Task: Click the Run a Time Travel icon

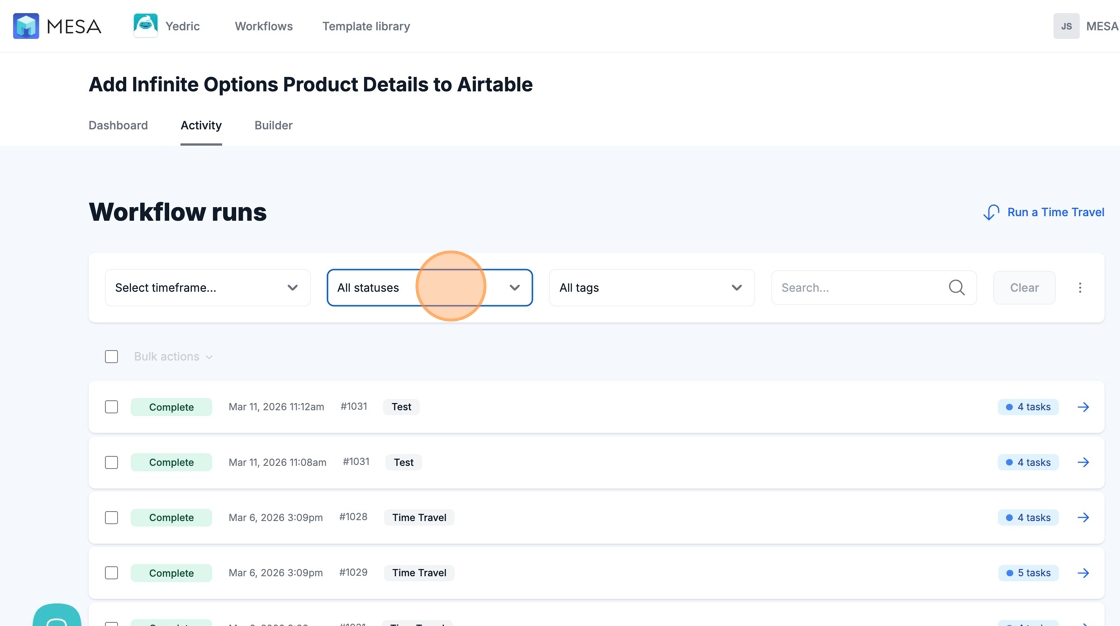Action: 991,212
